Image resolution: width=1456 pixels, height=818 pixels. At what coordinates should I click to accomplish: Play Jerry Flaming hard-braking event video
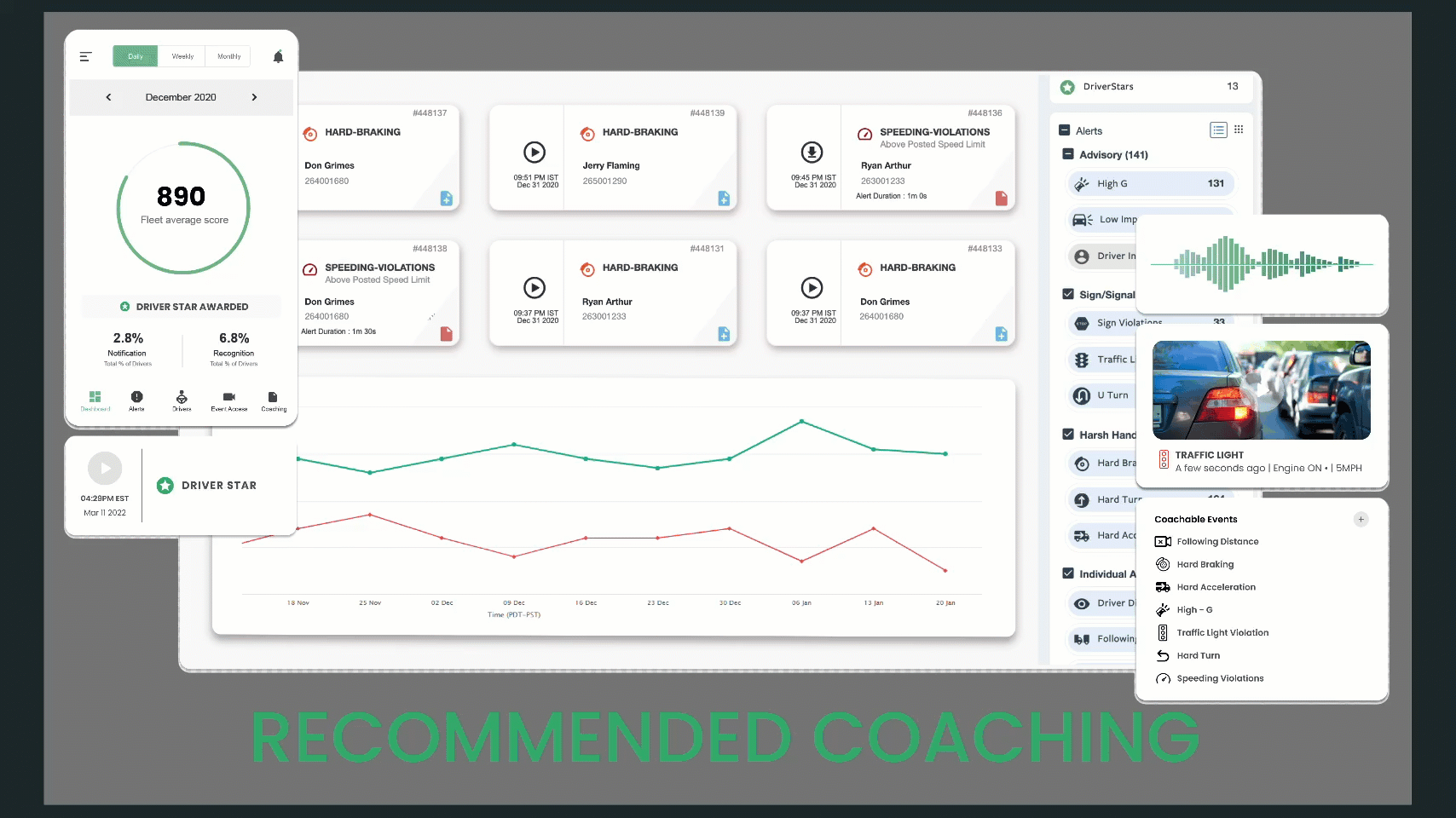click(534, 153)
